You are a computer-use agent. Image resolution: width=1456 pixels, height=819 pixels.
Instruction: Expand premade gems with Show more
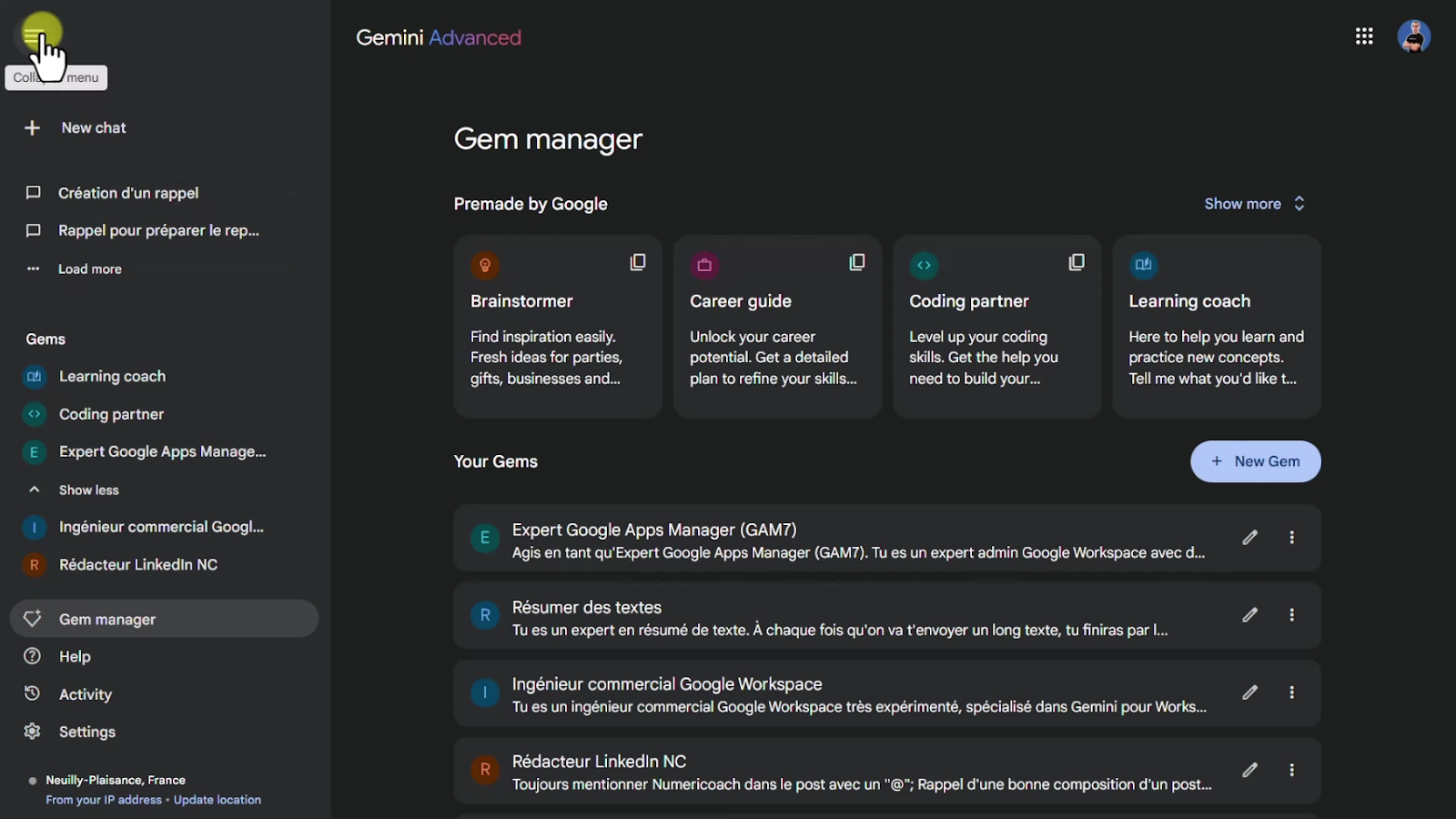coord(1255,204)
